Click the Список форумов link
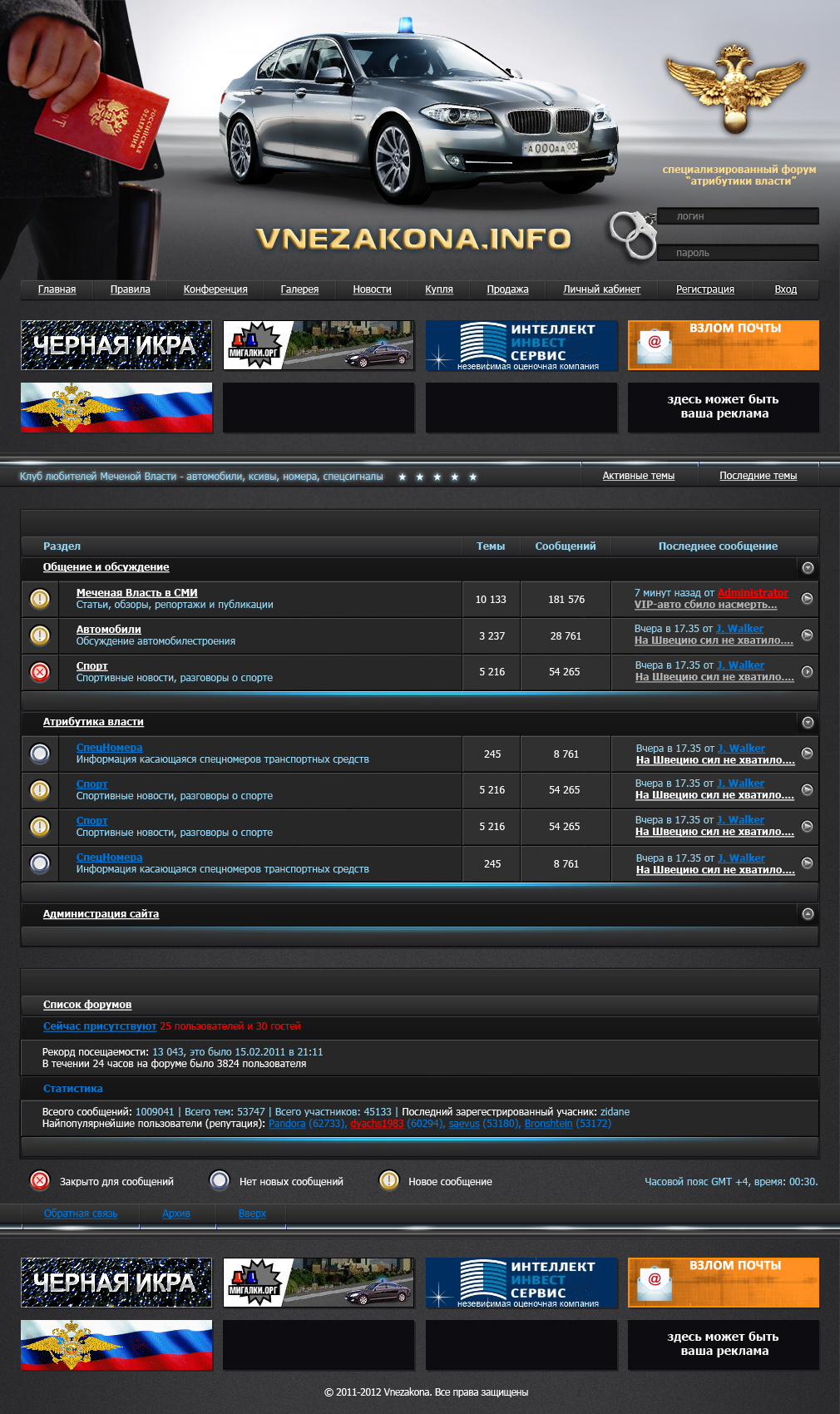This screenshot has width=840, height=1414. (x=87, y=1005)
